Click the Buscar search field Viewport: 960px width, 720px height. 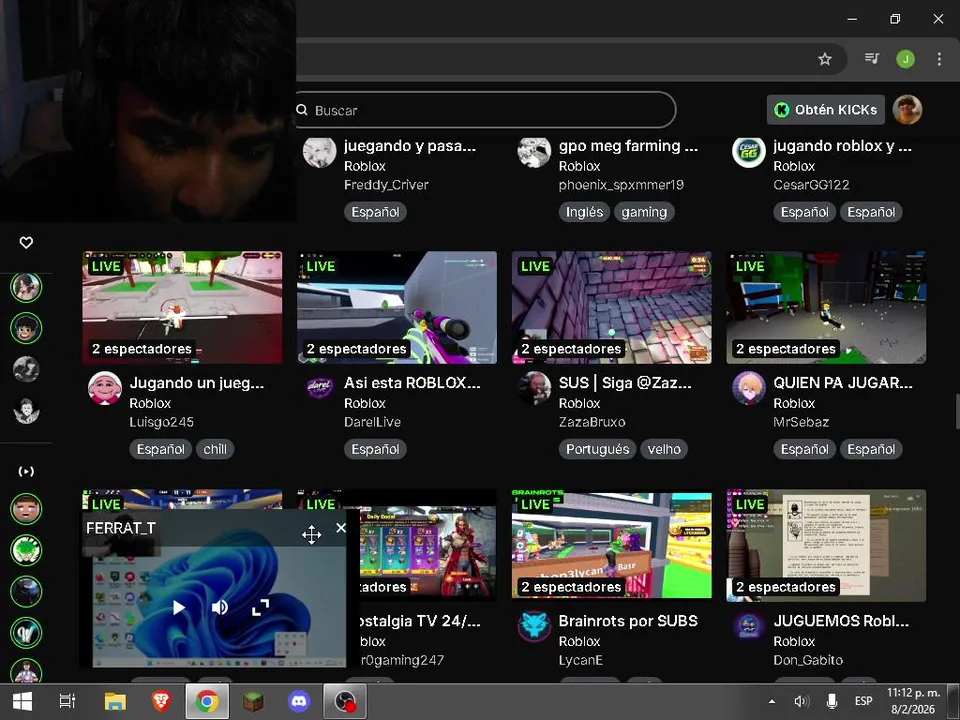coord(485,110)
